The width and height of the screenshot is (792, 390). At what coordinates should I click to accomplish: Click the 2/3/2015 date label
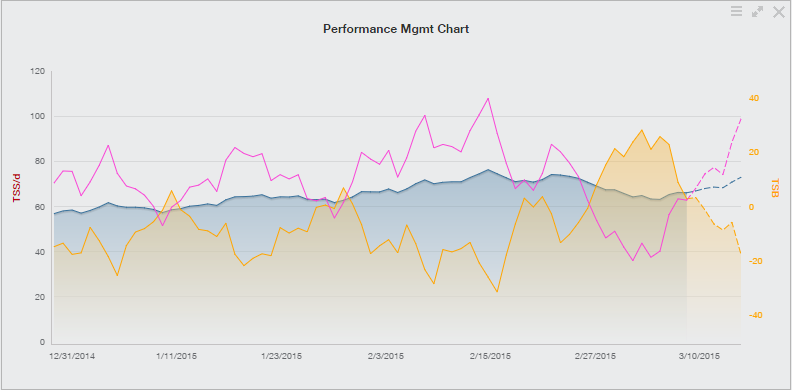[386, 356]
